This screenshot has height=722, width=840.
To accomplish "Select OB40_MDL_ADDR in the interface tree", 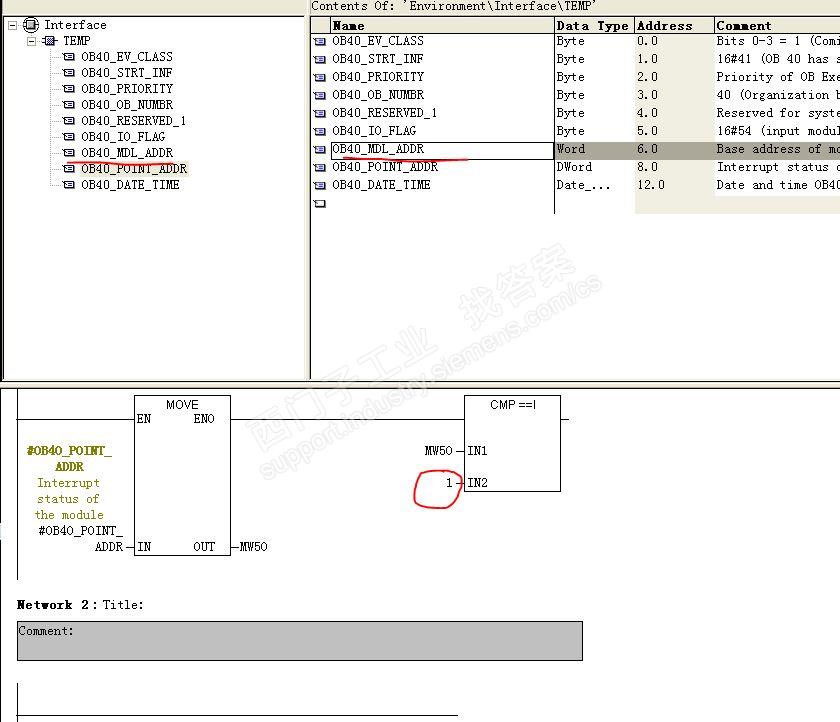I will pos(127,153).
